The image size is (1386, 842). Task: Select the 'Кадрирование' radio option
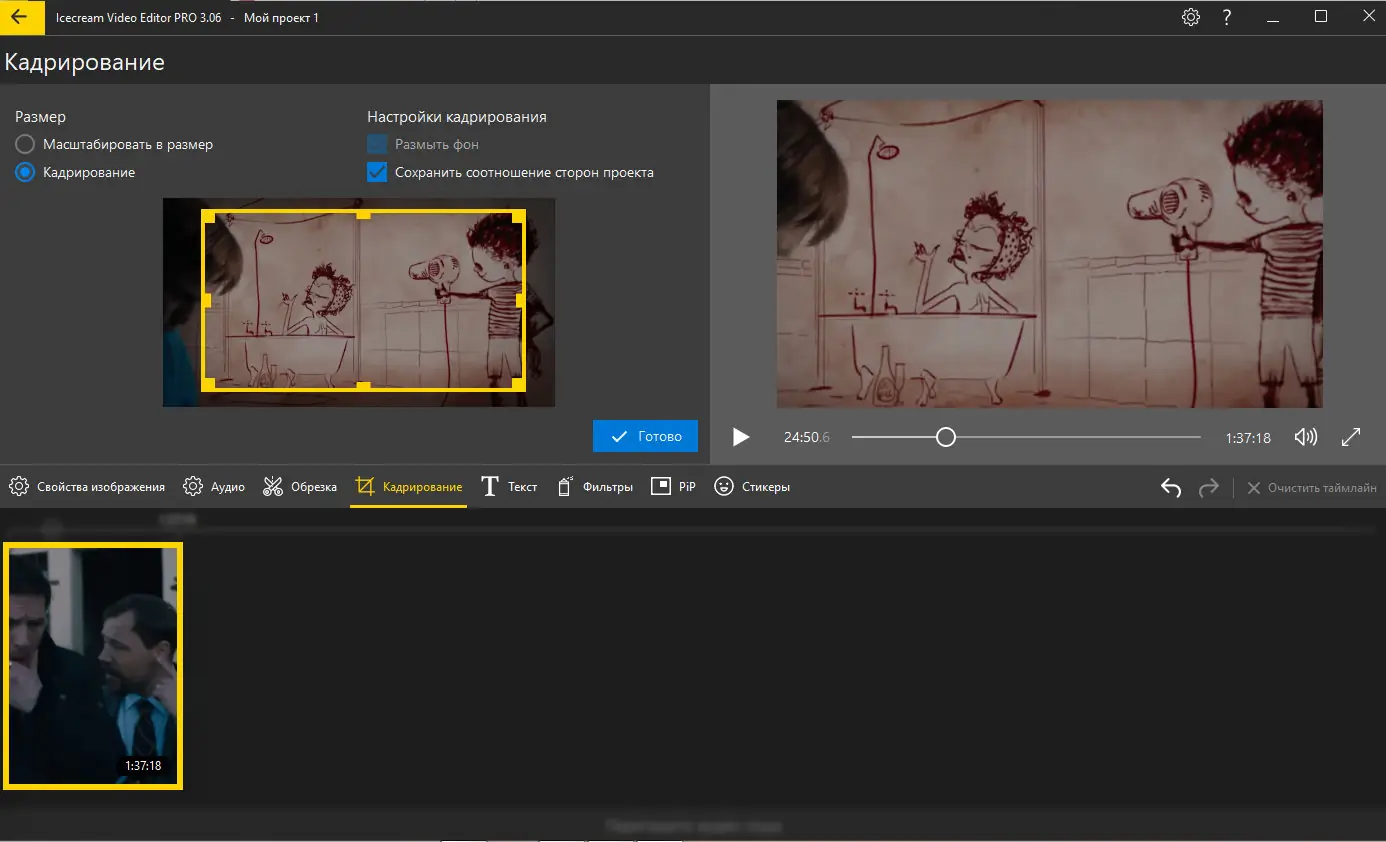click(25, 172)
